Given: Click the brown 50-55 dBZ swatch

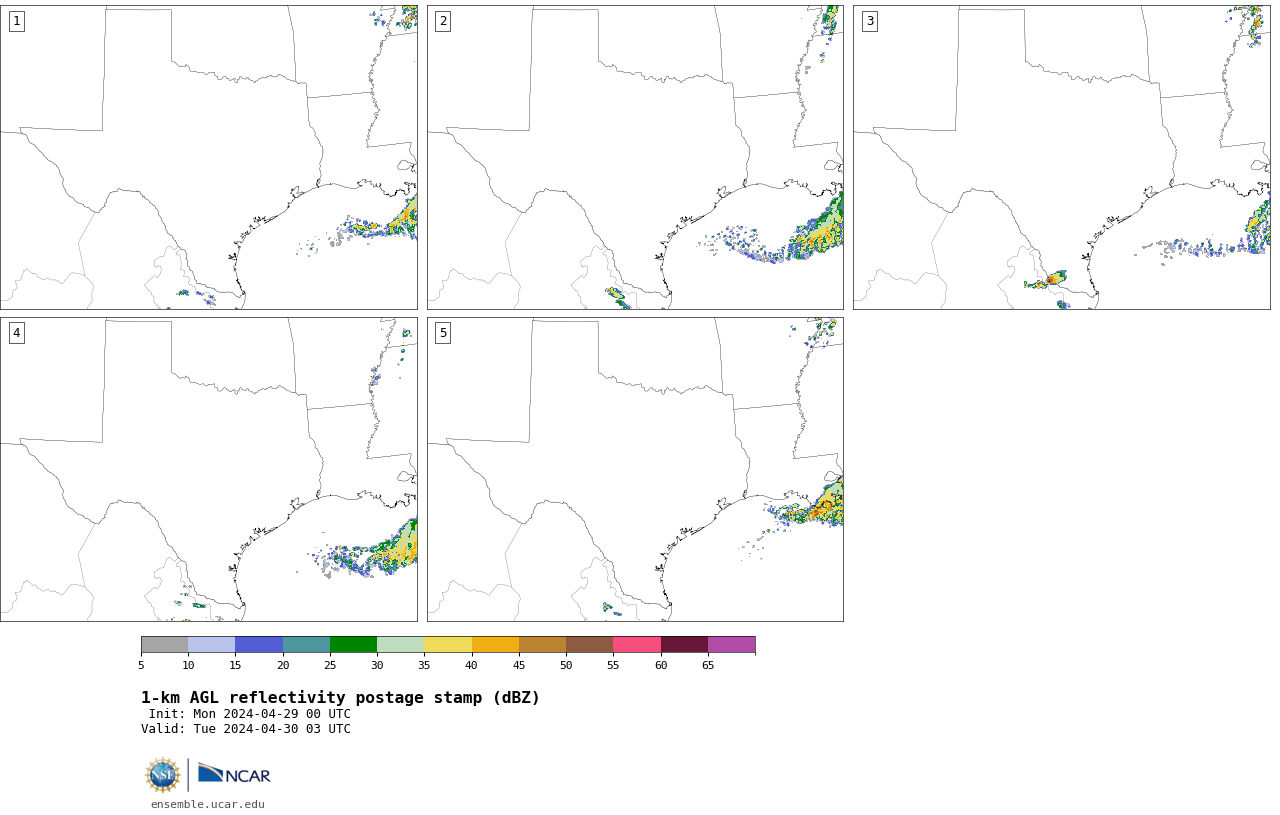Looking at the screenshot, I should 589,645.
